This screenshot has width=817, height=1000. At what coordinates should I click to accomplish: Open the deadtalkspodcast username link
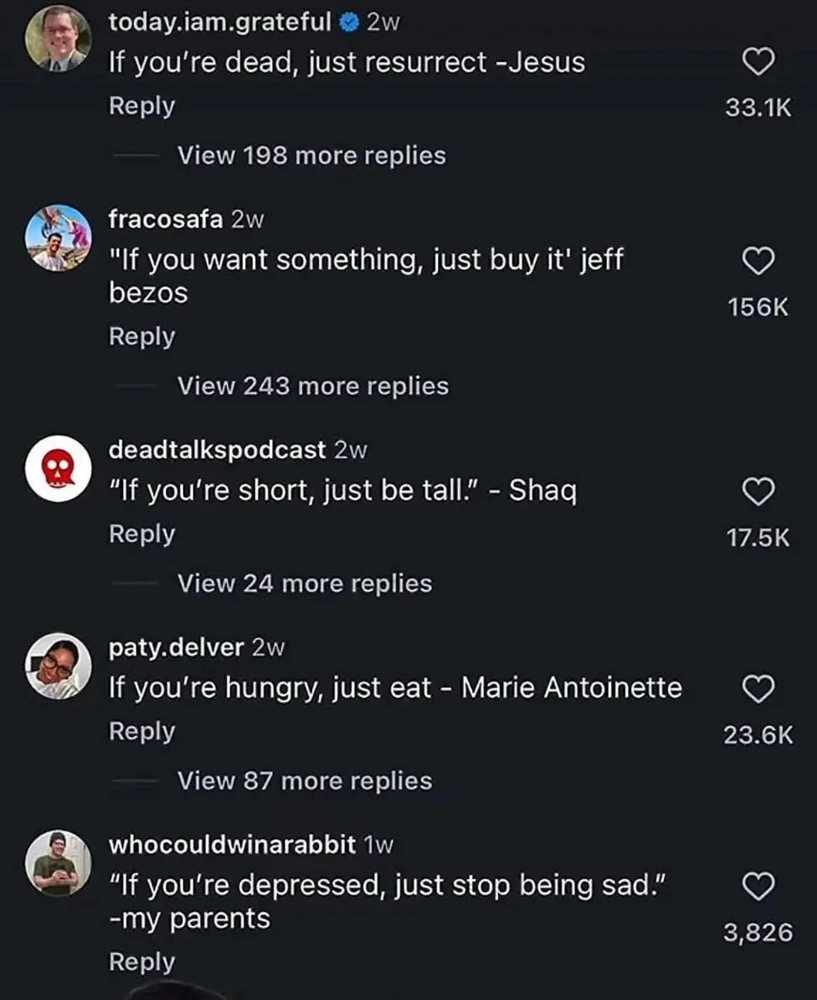217,450
